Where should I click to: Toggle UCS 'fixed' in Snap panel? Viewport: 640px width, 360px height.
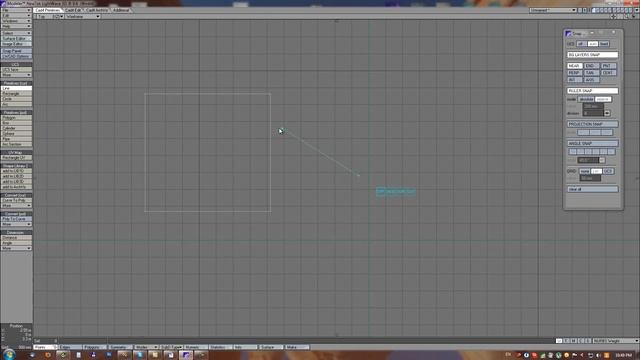pyautogui.click(x=604, y=44)
